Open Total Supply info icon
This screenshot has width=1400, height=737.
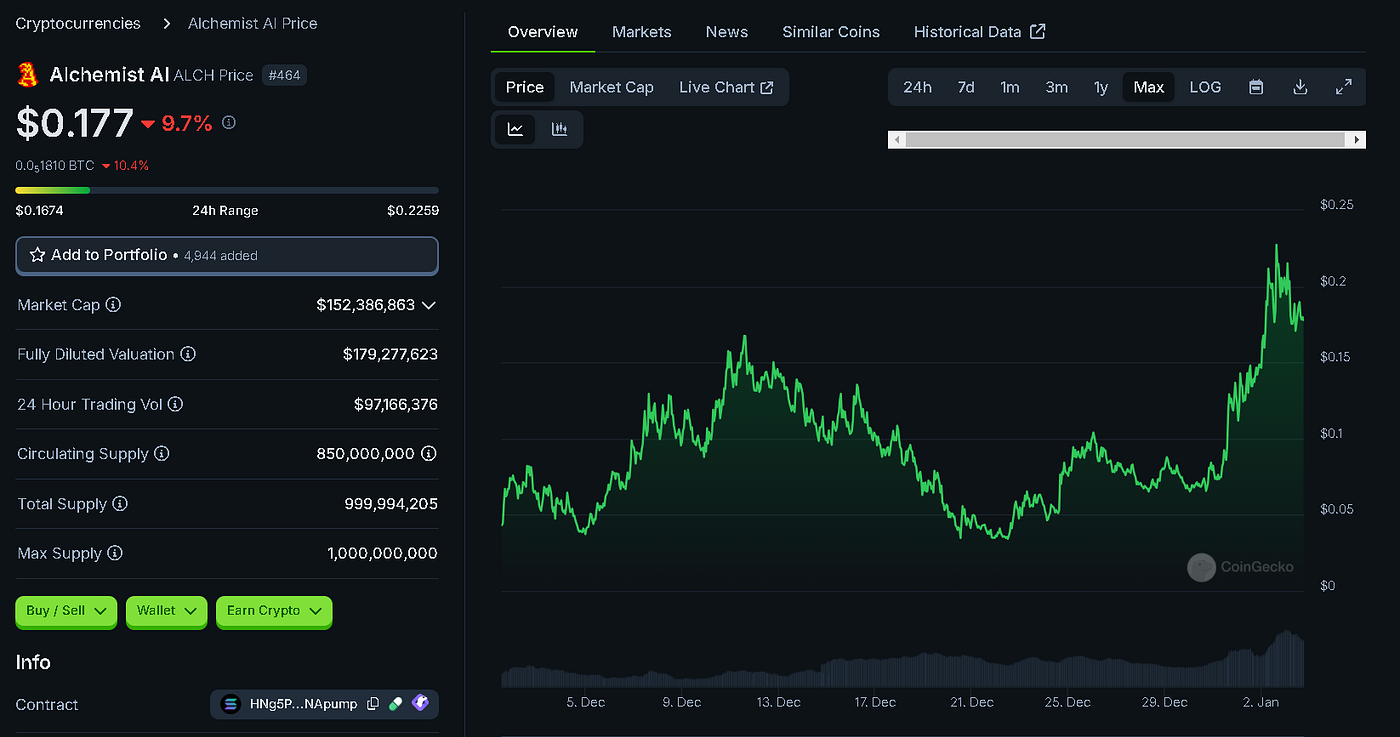coord(120,504)
